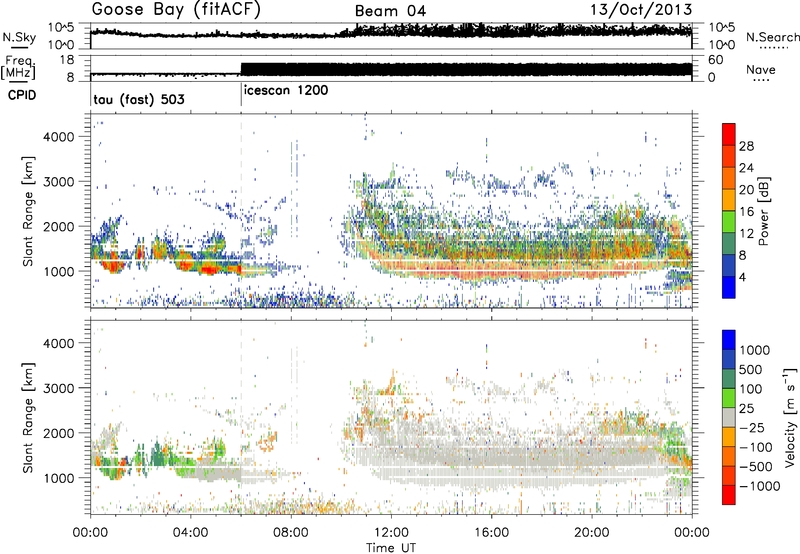The height and width of the screenshot is (554, 800).
Task: Click the '20:00' time axis label
Action: pyautogui.click(x=591, y=533)
